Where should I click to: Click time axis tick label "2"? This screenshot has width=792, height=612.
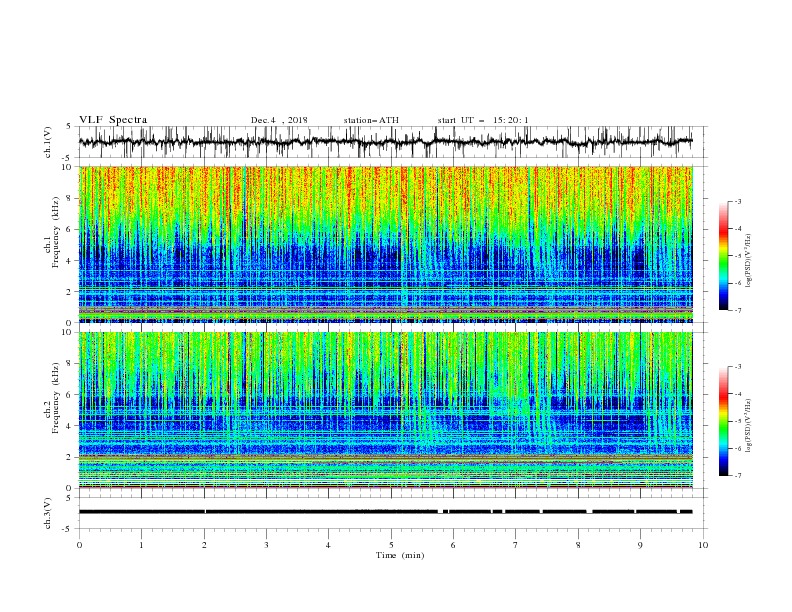[x=204, y=545]
